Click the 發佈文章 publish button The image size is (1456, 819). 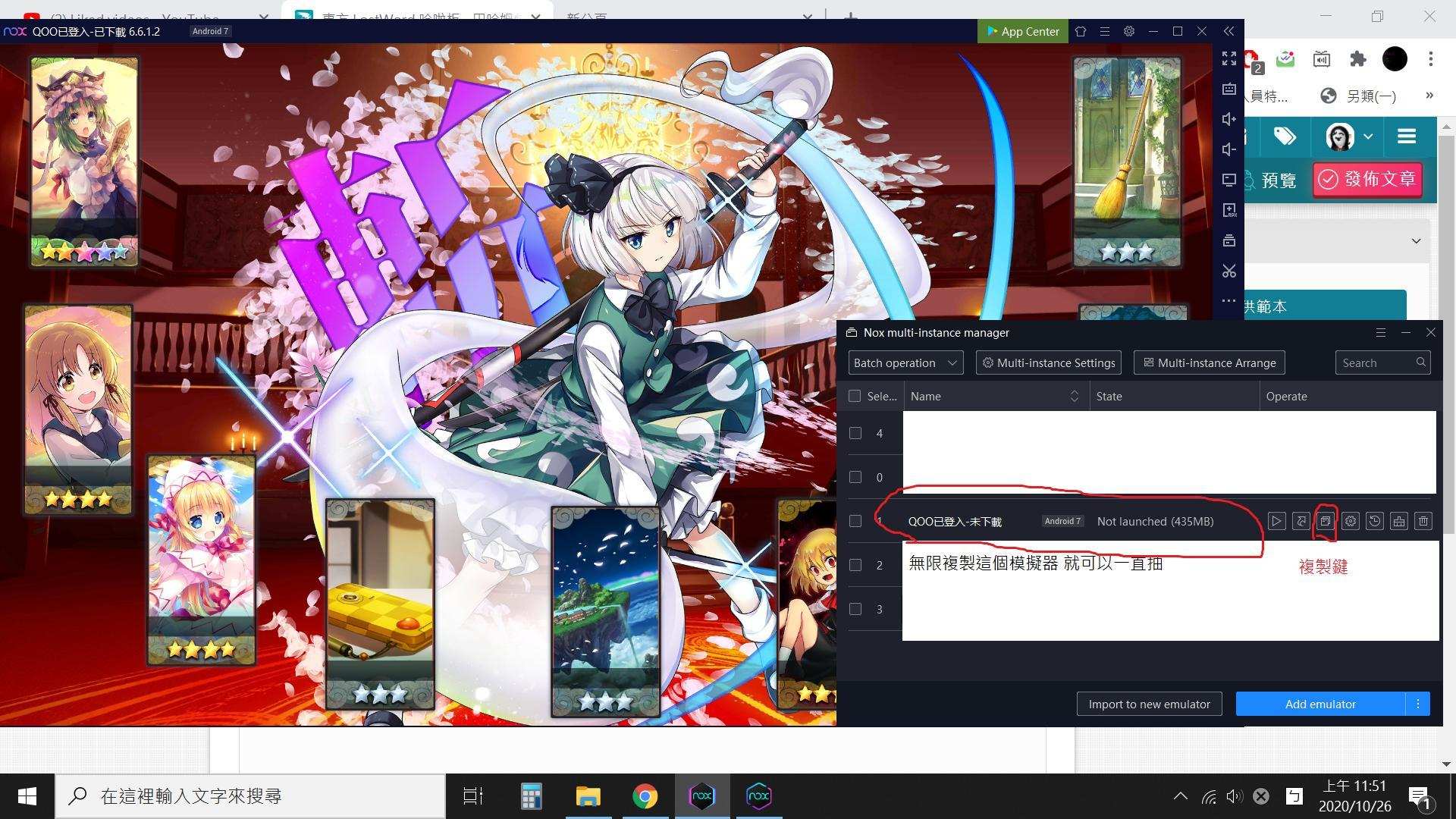pyautogui.click(x=1367, y=180)
